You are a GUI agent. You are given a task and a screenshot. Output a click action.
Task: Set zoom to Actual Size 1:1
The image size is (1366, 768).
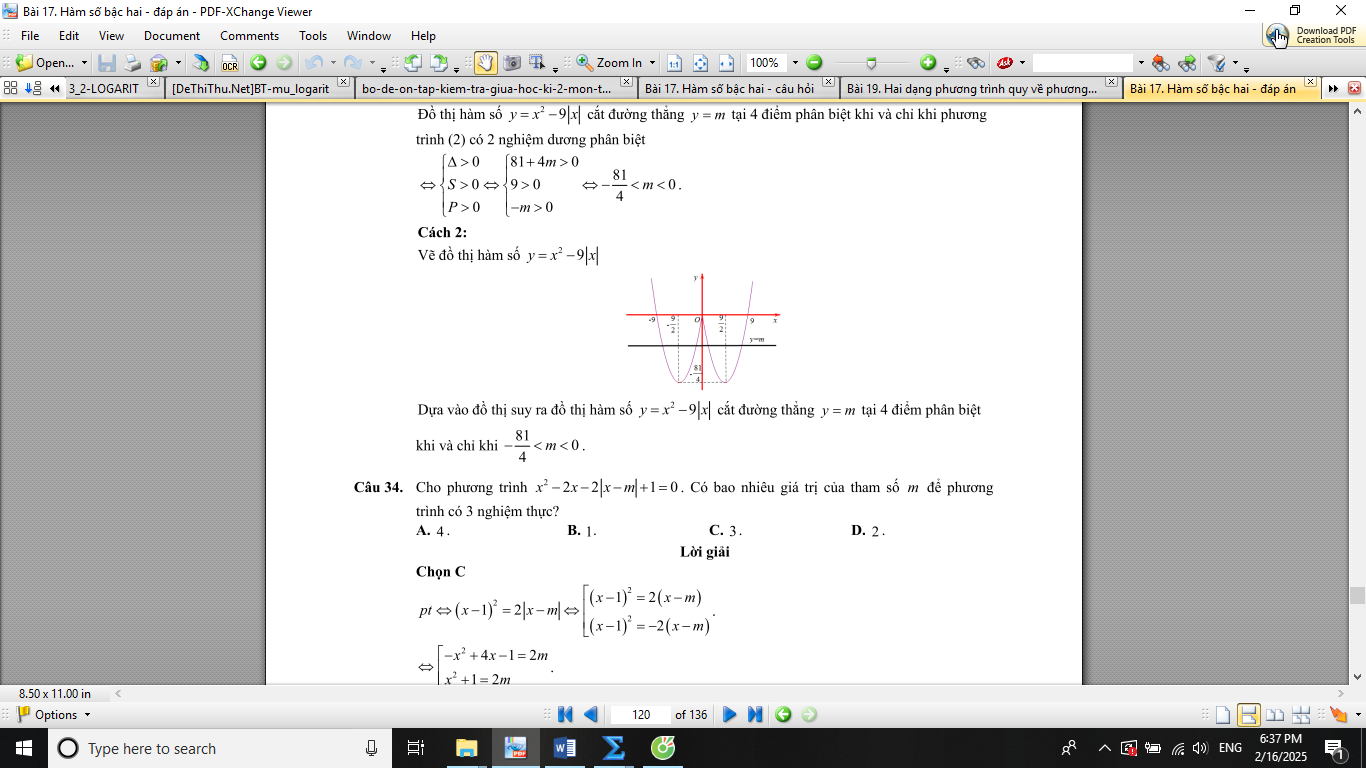pyautogui.click(x=674, y=63)
